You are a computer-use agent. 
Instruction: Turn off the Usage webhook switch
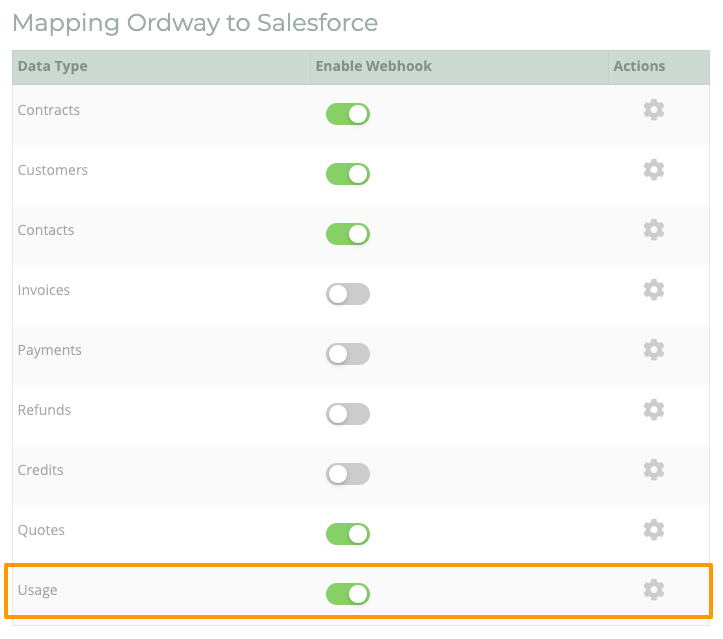coord(348,593)
